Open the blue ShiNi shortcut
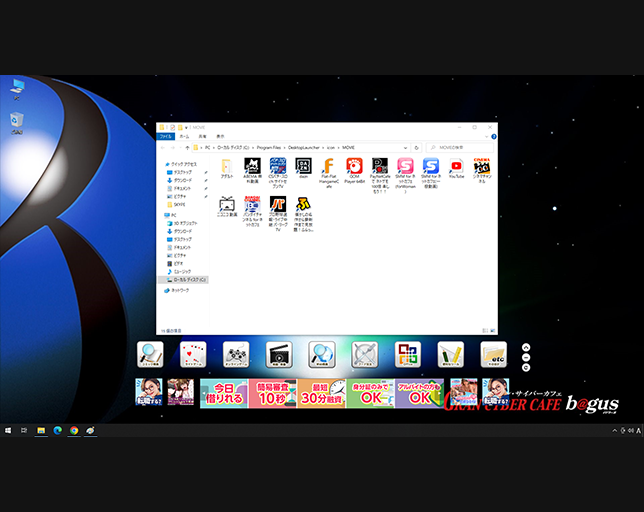644x512 pixels. pos(431,173)
